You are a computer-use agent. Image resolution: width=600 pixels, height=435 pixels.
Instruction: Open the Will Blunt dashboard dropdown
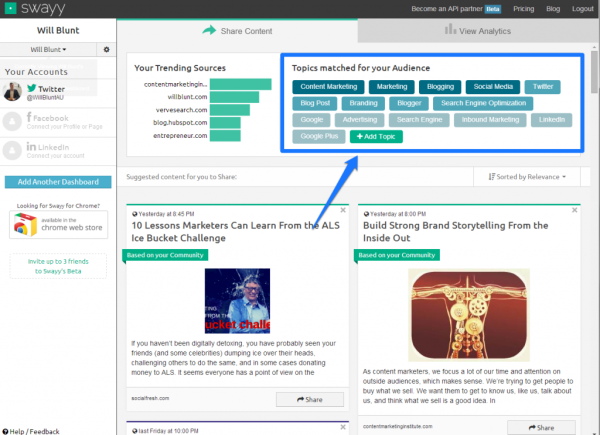(x=48, y=49)
